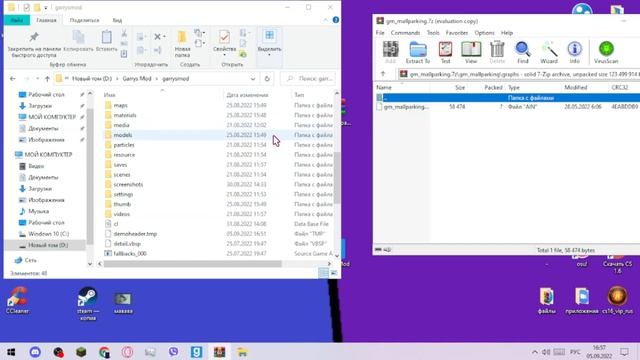
Task: Run VirusScan in WinRAR toolbar
Action: (x=606, y=52)
